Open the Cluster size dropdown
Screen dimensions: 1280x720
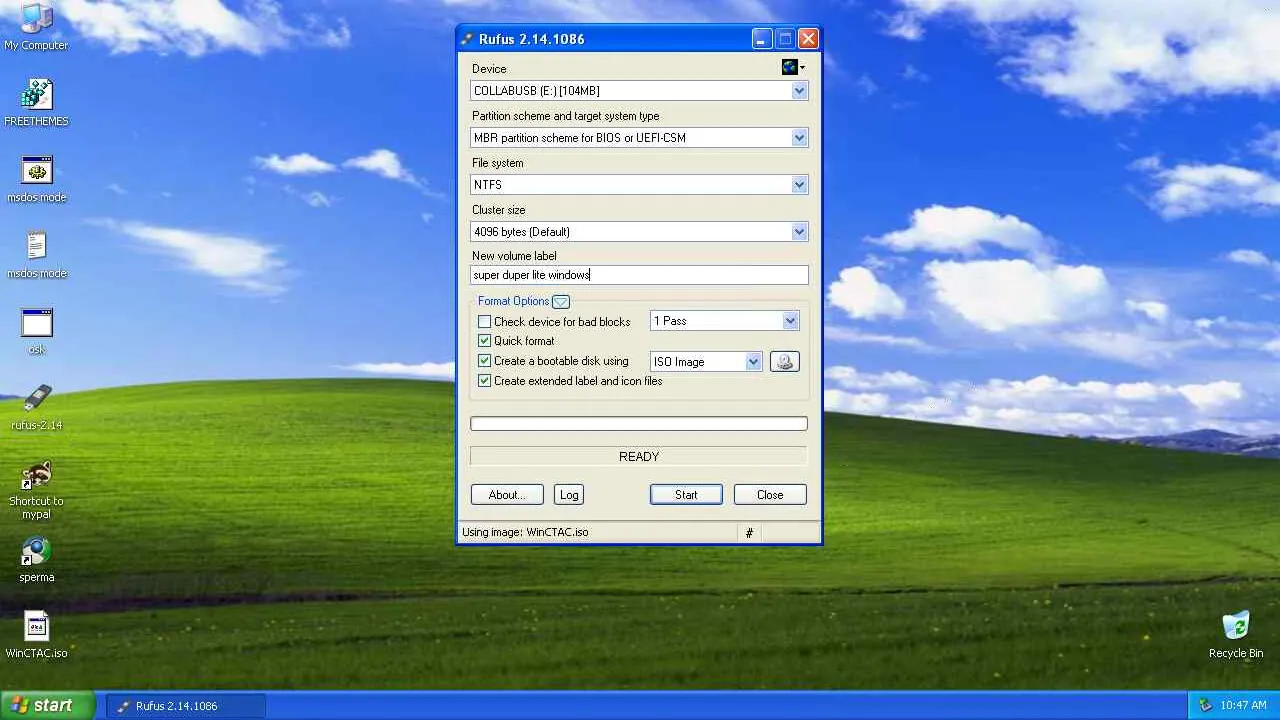click(639, 232)
